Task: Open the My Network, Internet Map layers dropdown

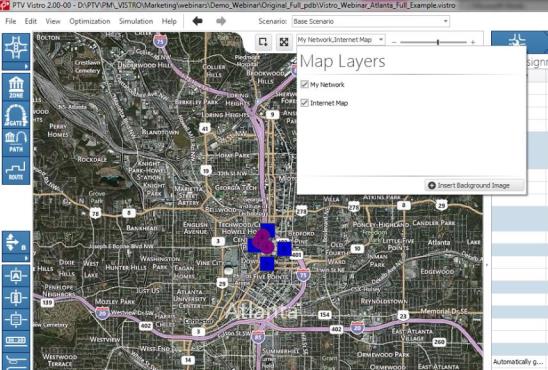Action: click(x=341, y=40)
